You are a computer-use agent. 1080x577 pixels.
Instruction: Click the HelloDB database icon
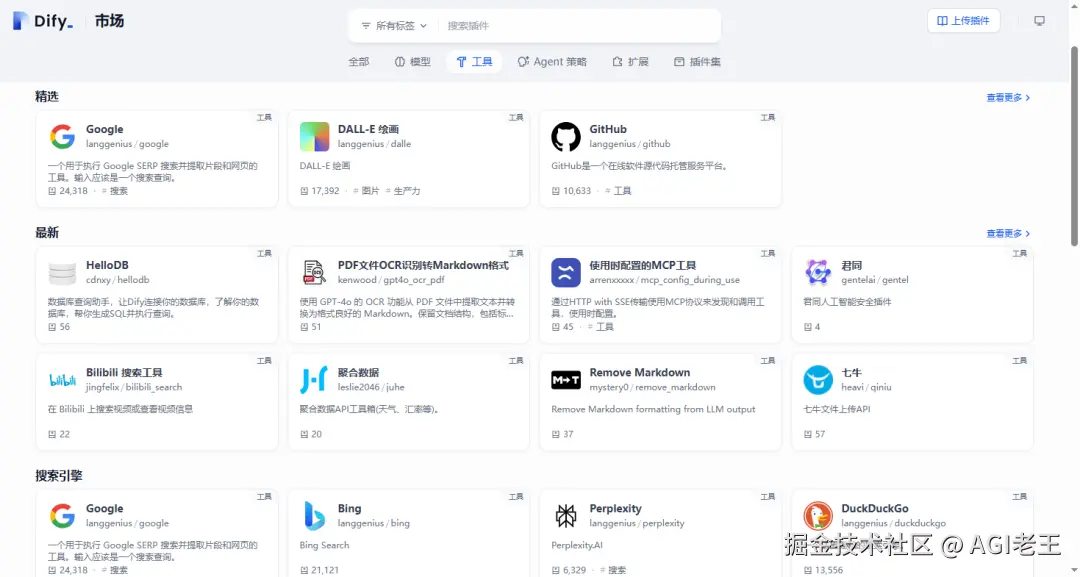point(63,273)
